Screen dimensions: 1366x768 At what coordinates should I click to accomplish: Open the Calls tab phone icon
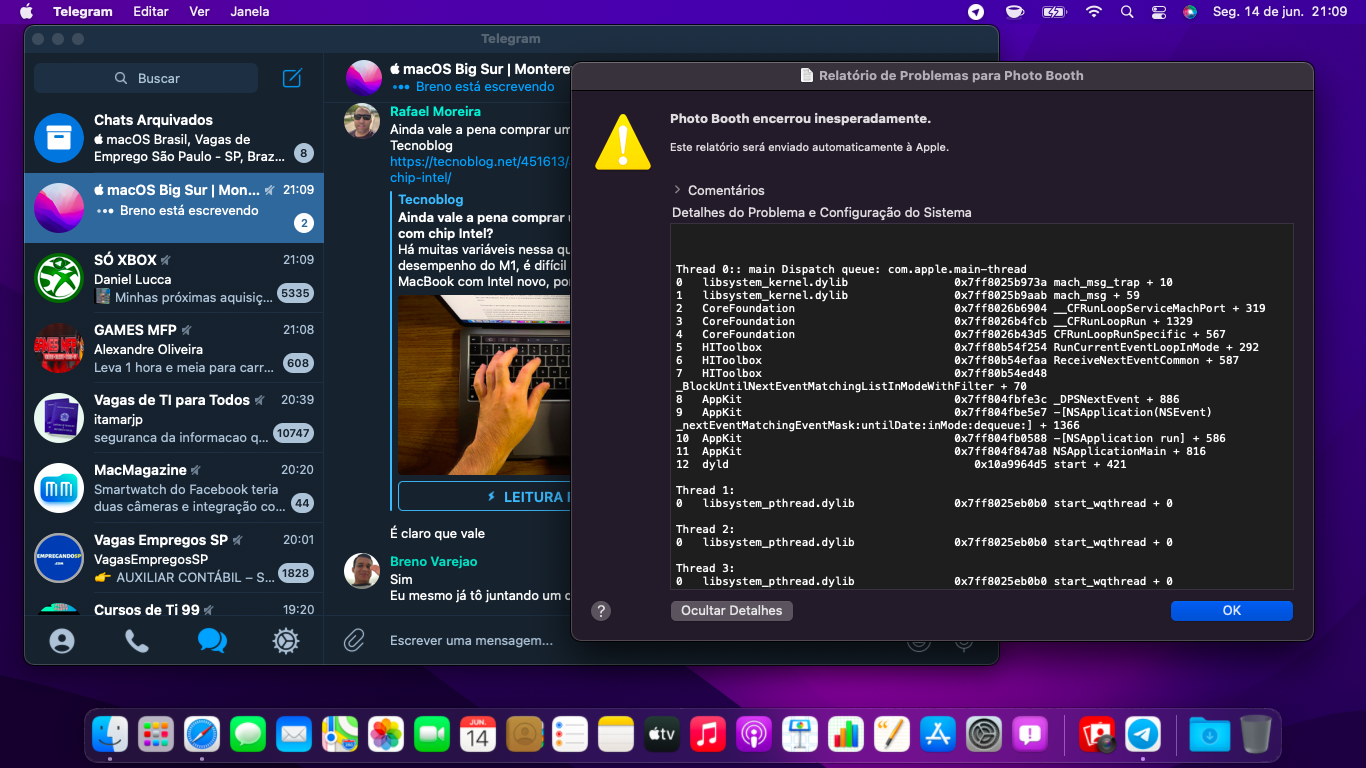click(x=137, y=641)
